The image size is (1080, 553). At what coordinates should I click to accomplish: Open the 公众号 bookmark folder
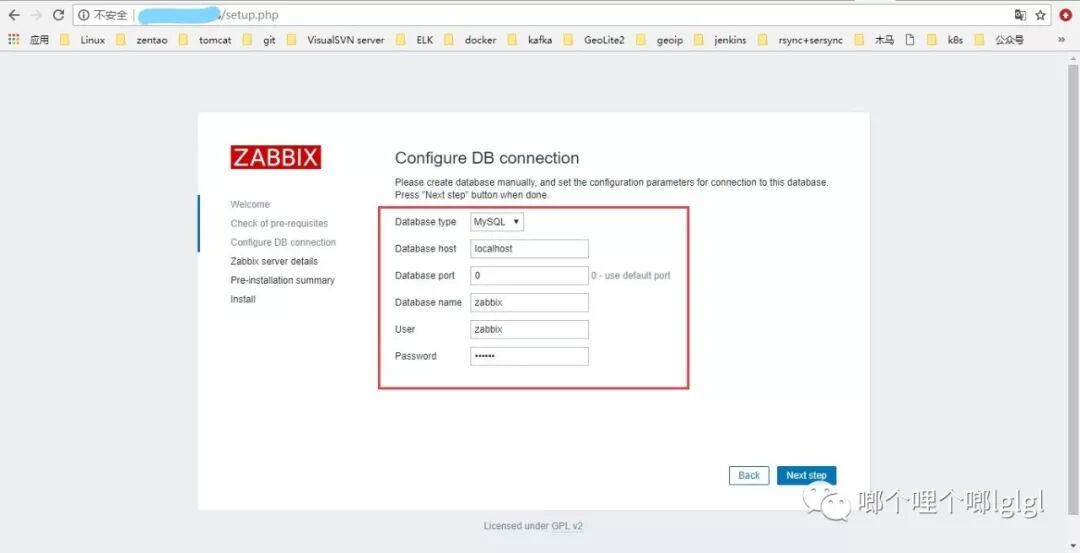tap(999, 40)
